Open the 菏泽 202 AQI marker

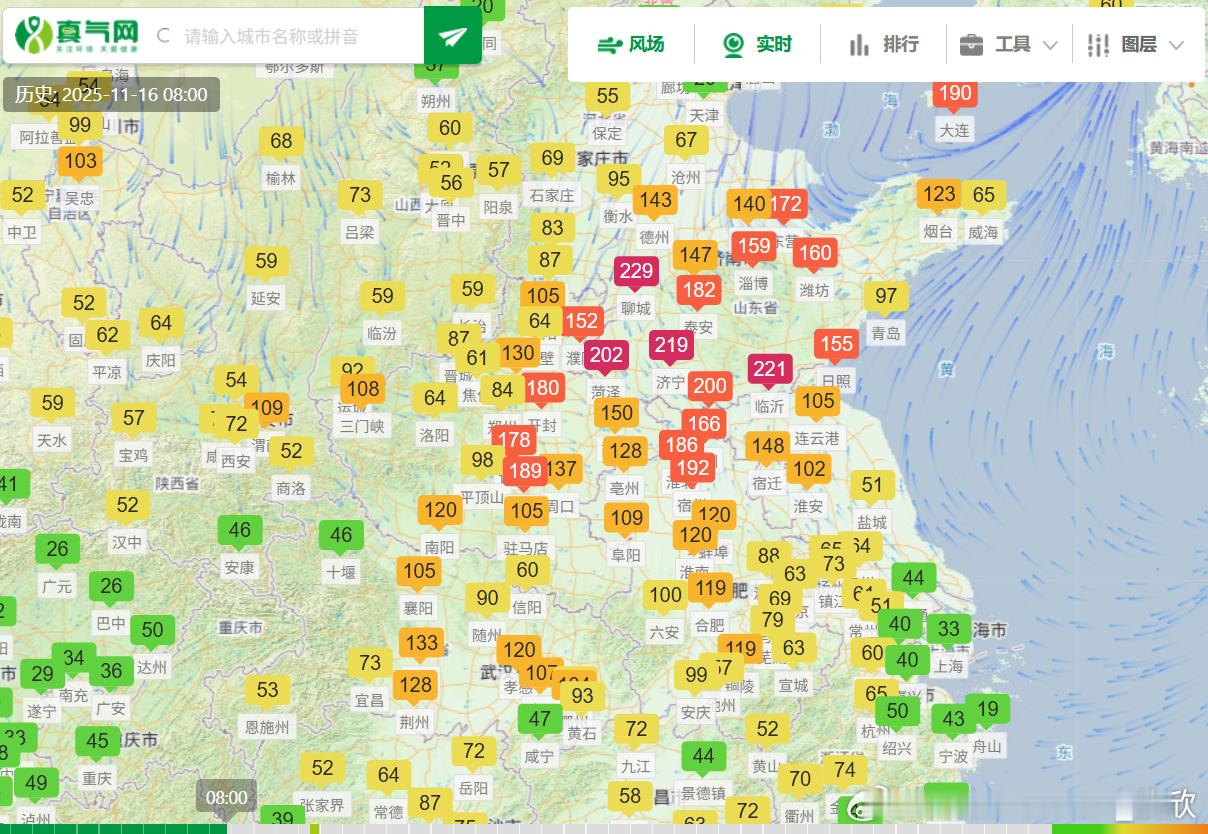606,357
